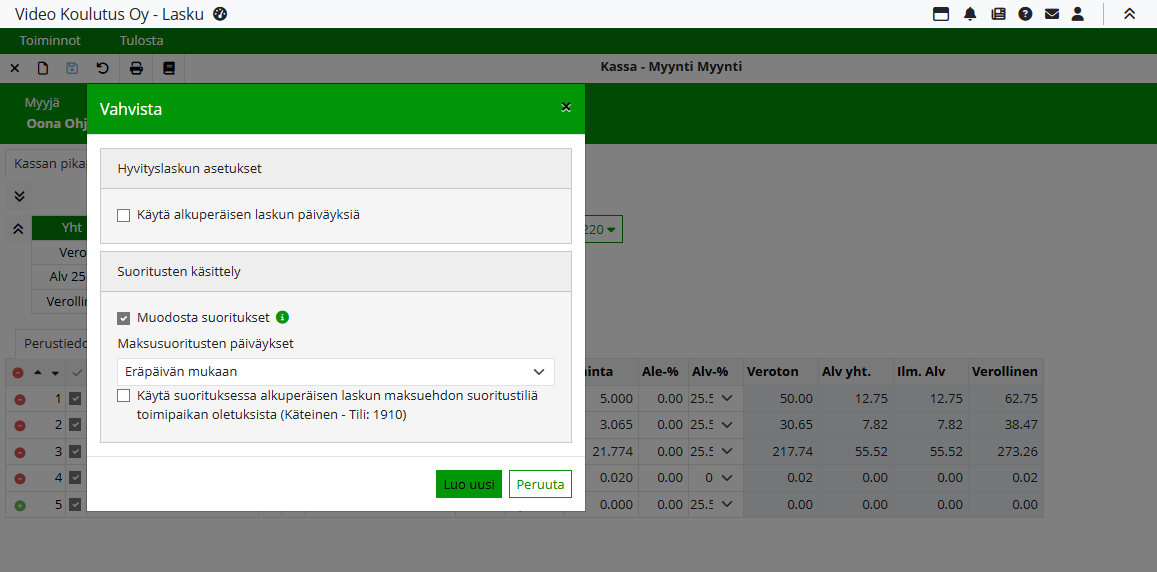Open the Toiminnot menu

[50, 41]
